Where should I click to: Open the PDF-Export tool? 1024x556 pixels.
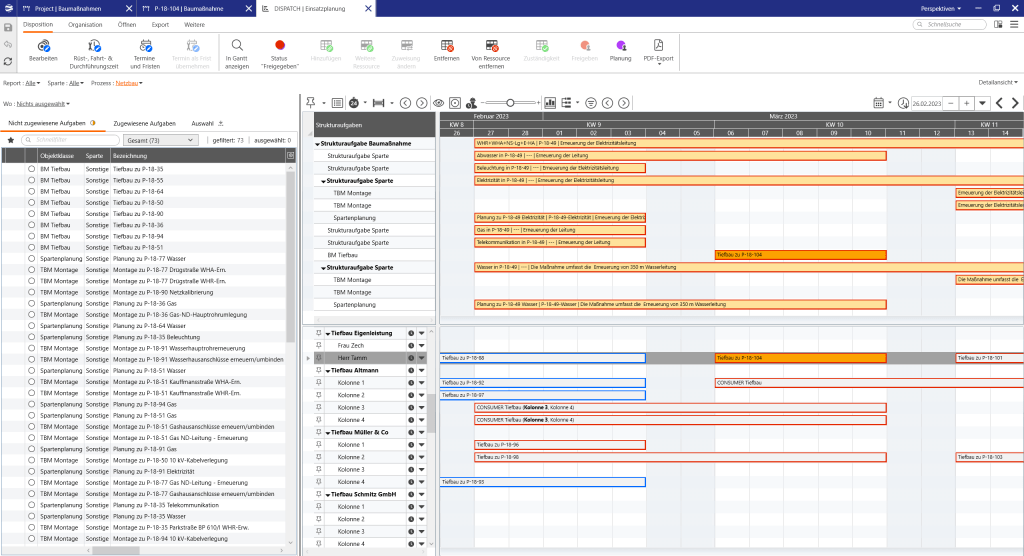click(x=659, y=46)
